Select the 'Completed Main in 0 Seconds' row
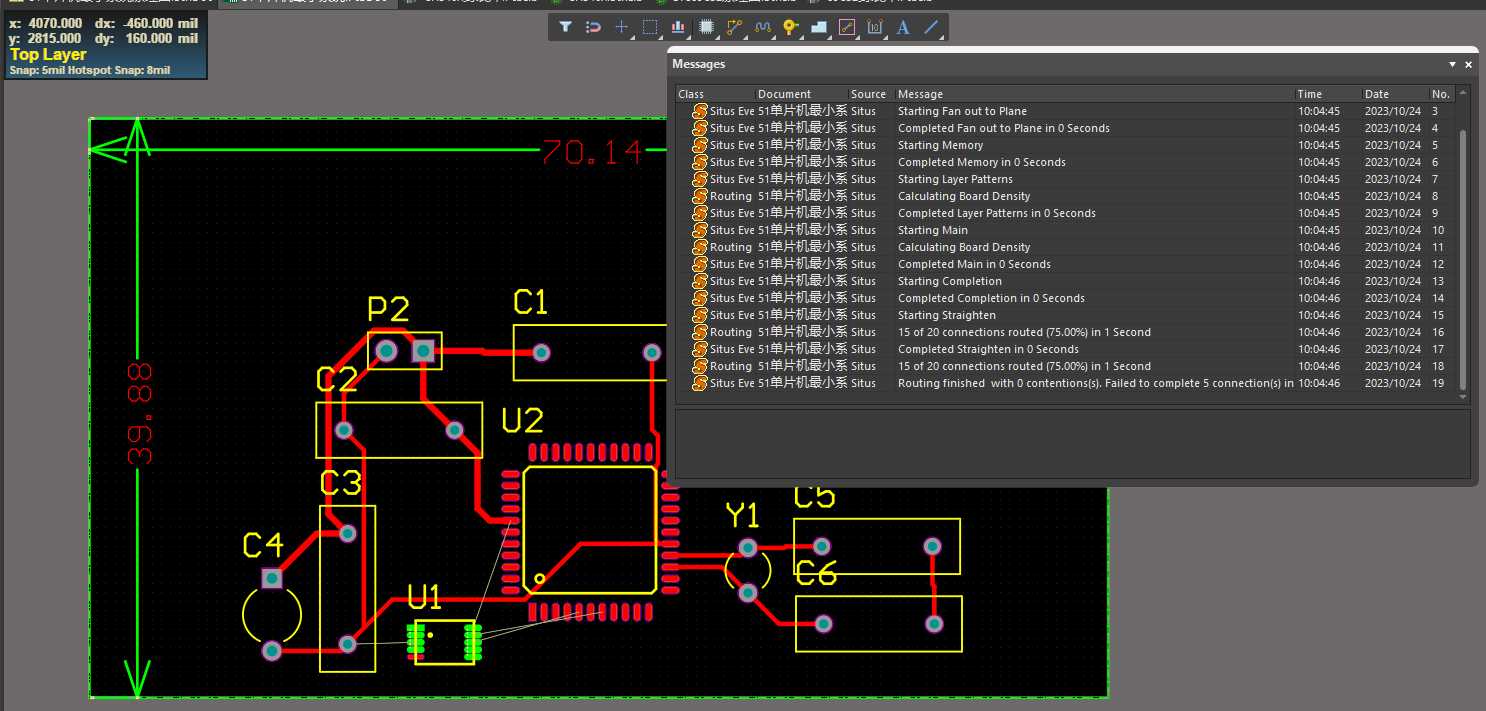The height and width of the screenshot is (711, 1486). pyautogui.click(x=1066, y=264)
